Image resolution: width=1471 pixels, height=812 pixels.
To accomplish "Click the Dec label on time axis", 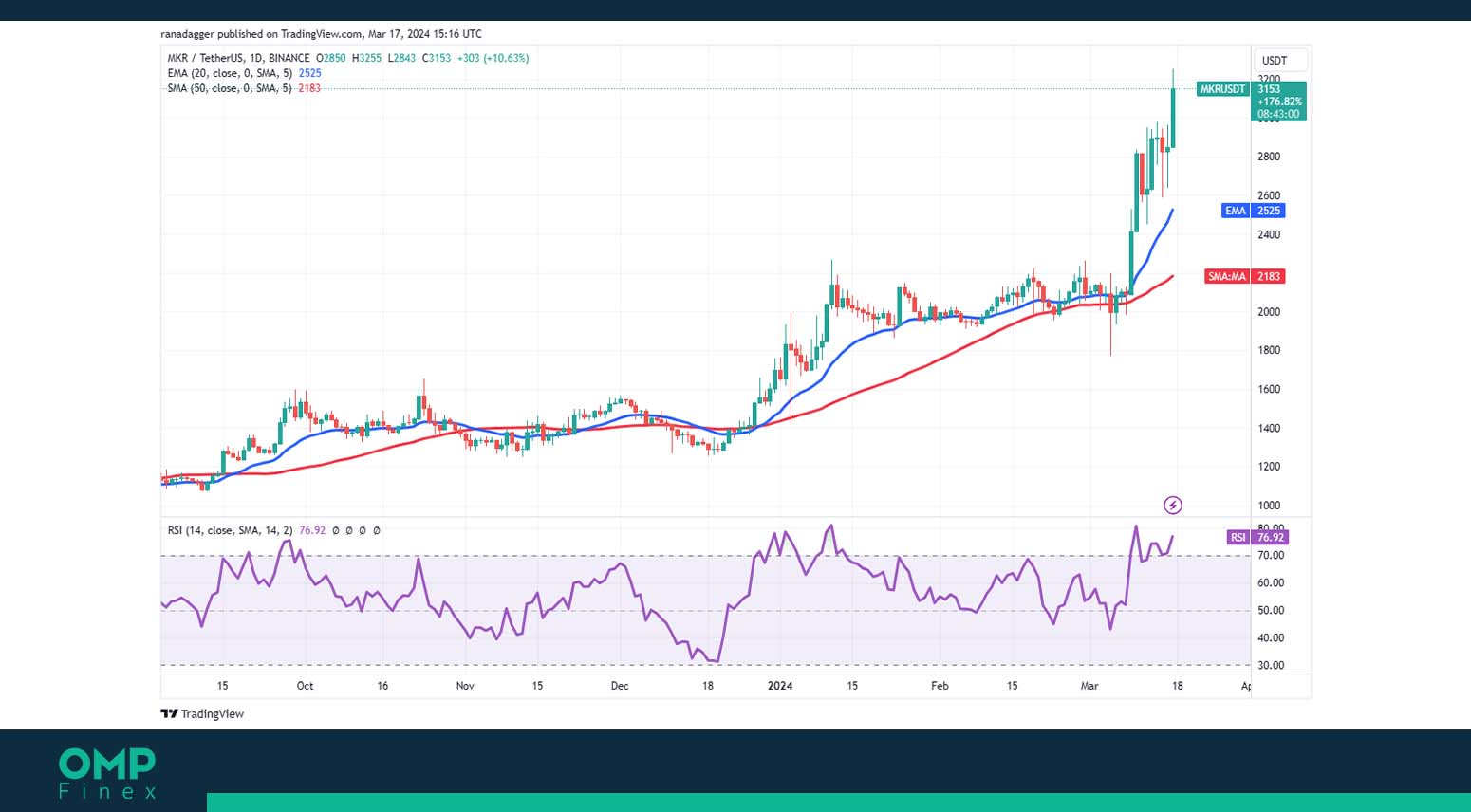I will pyautogui.click(x=620, y=685).
